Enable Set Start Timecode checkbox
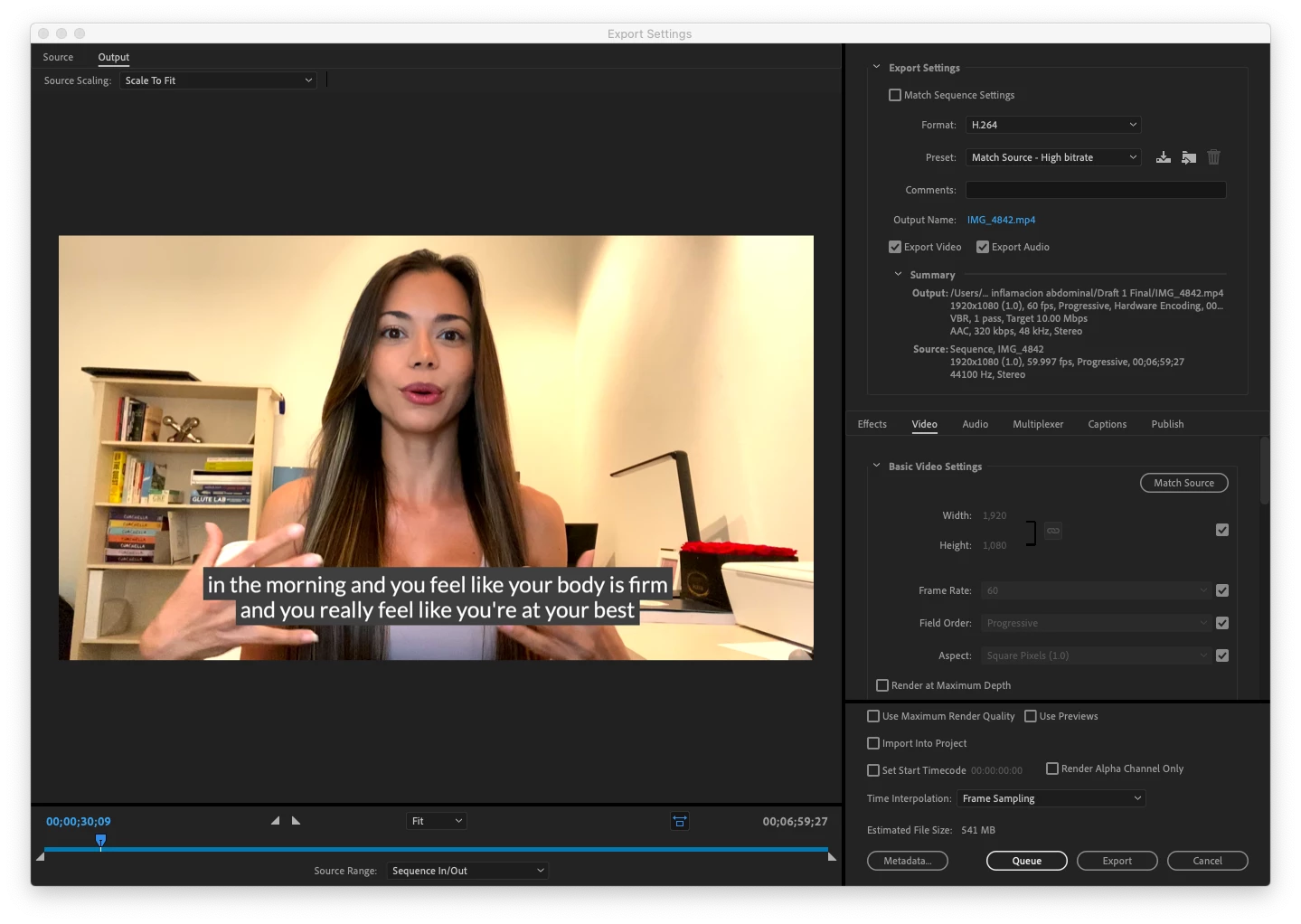This screenshot has height=924, width=1301. (x=873, y=770)
